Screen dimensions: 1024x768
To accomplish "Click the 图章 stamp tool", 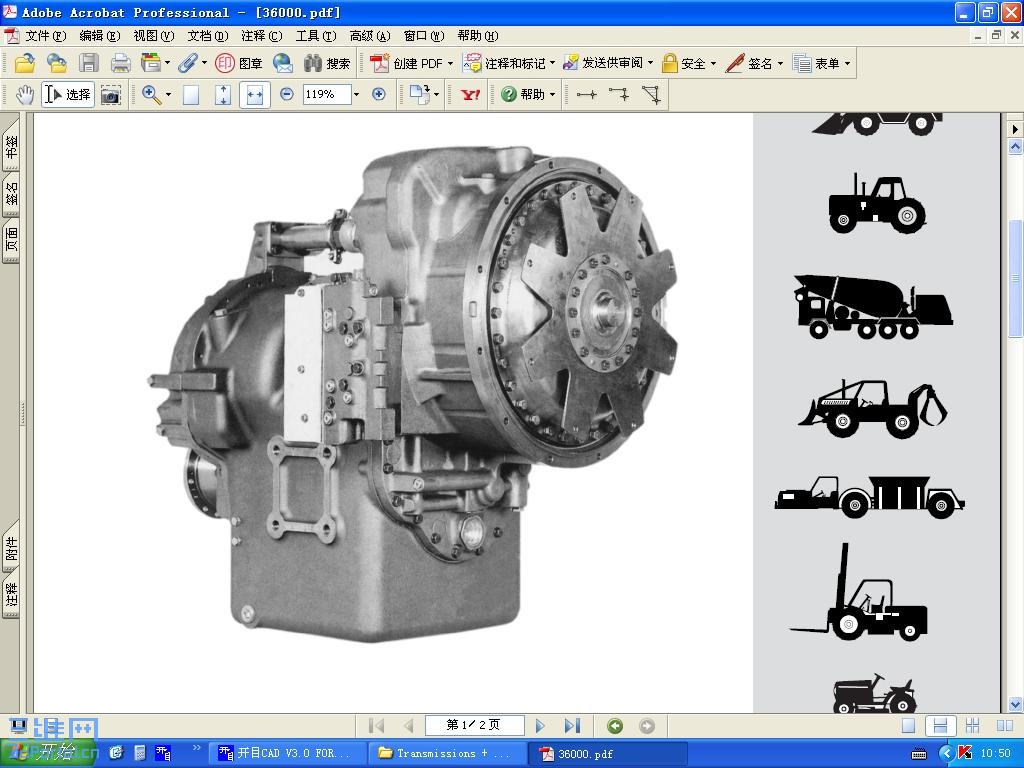I will [x=239, y=63].
